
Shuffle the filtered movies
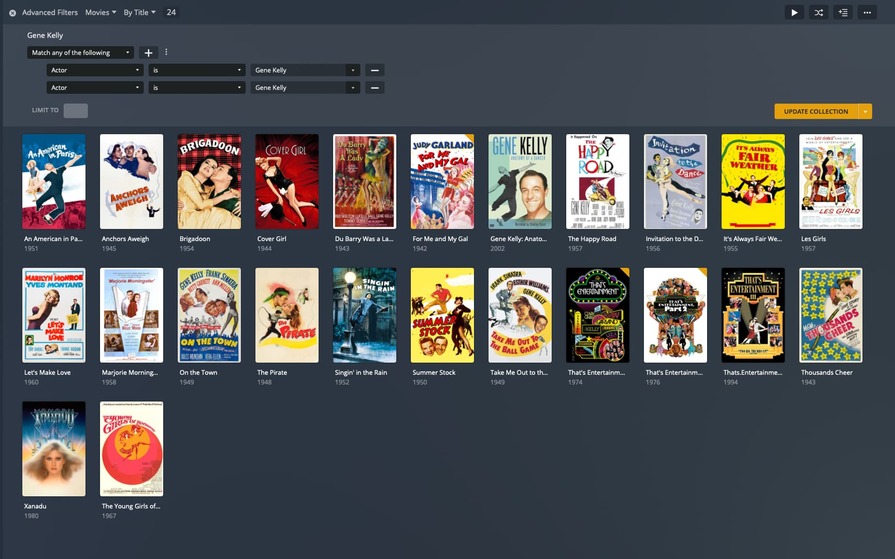point(819,12)
